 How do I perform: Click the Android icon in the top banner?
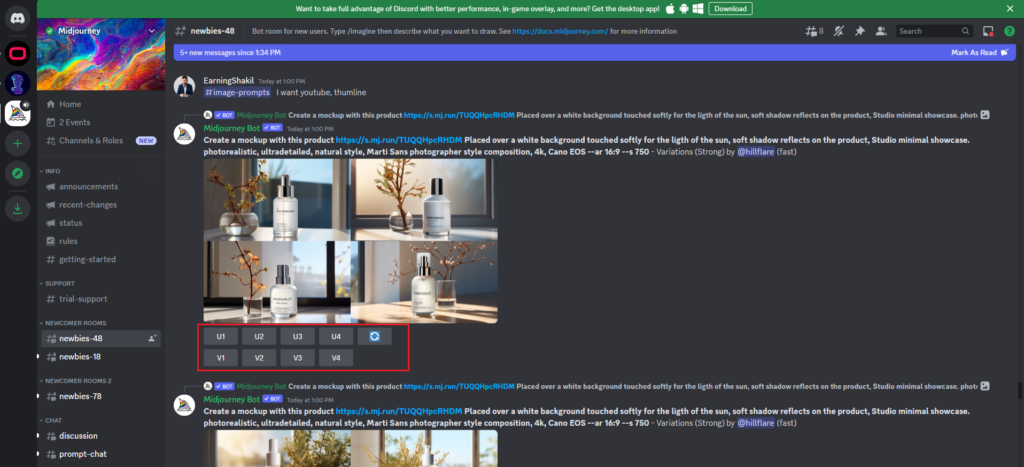pyautogui.click(x=684, y=8)
